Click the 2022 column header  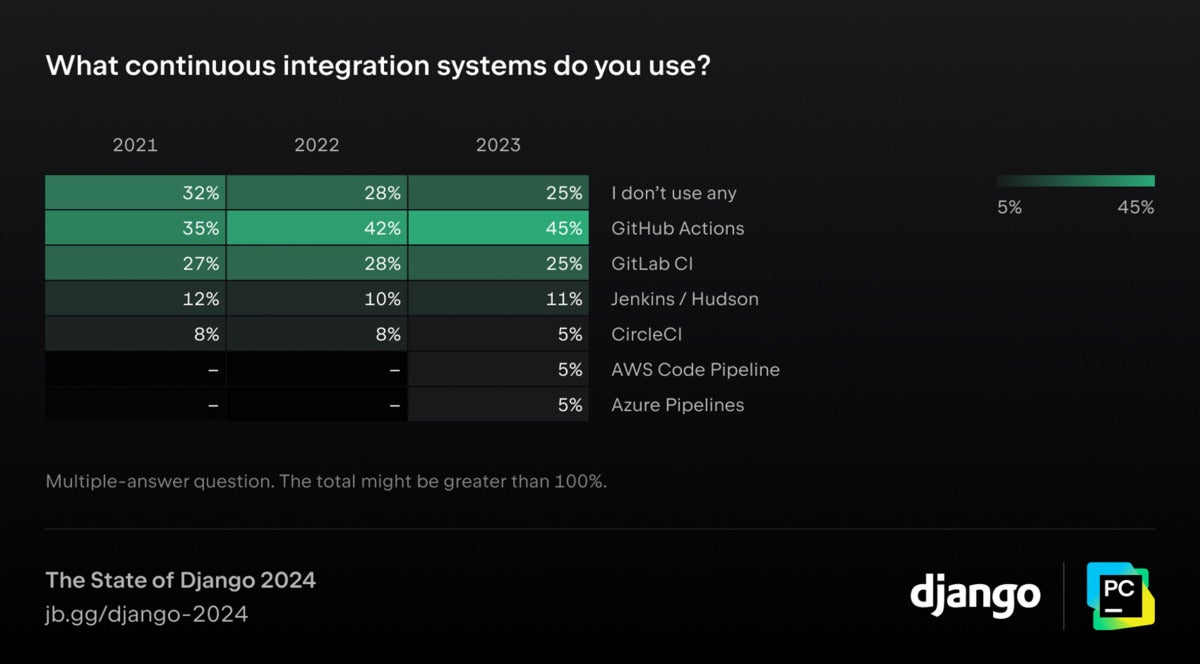click(x=317, y=145)
